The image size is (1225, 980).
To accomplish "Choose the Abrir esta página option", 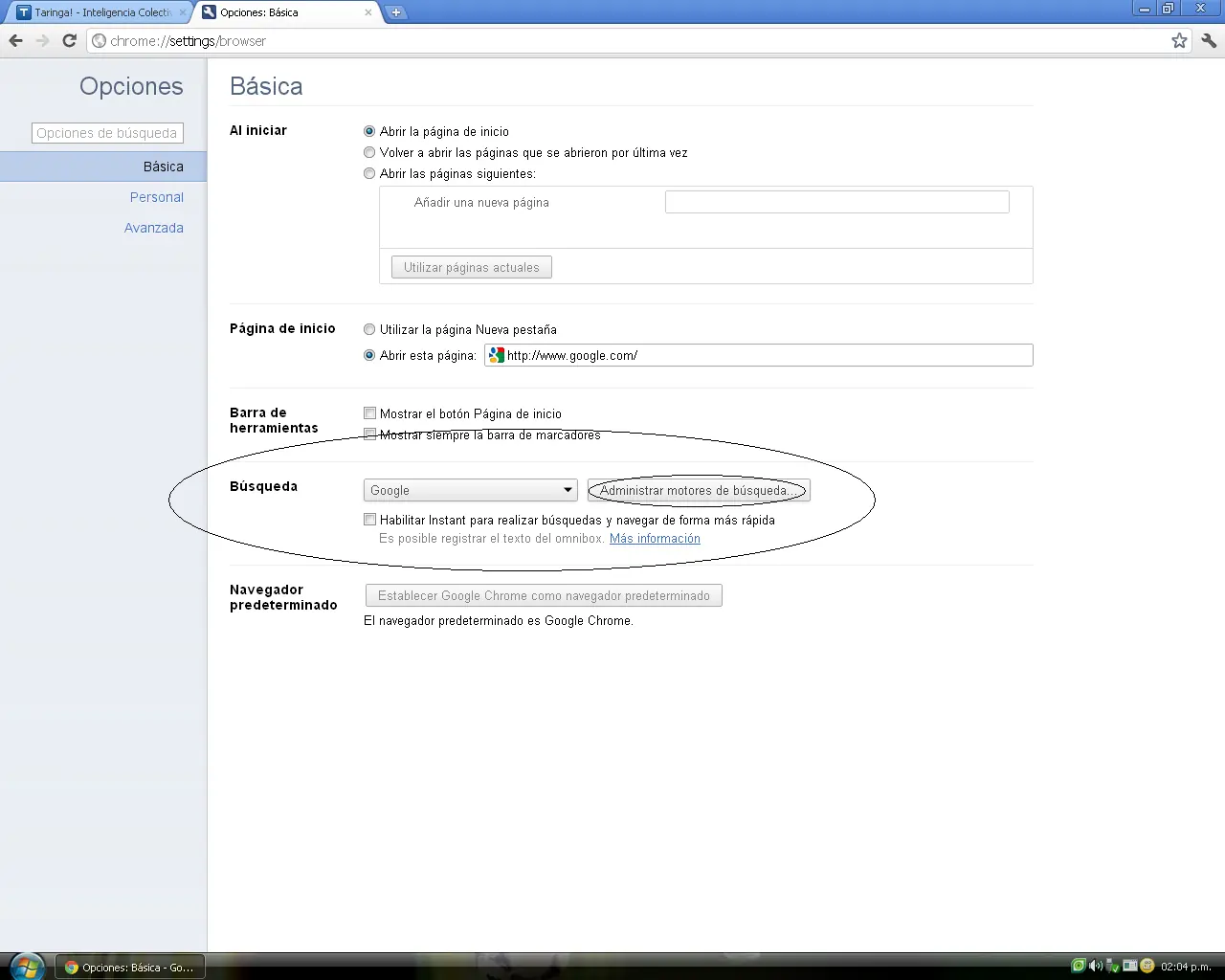I will click(x=369, y=355).
